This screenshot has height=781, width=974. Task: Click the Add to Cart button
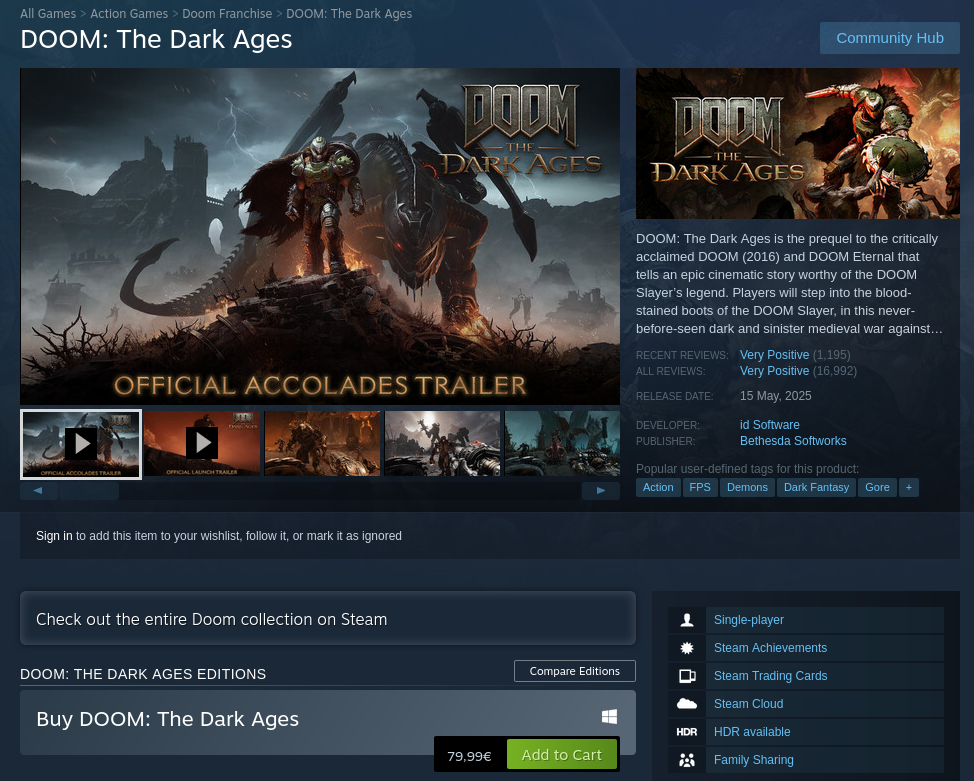[562, 754]
